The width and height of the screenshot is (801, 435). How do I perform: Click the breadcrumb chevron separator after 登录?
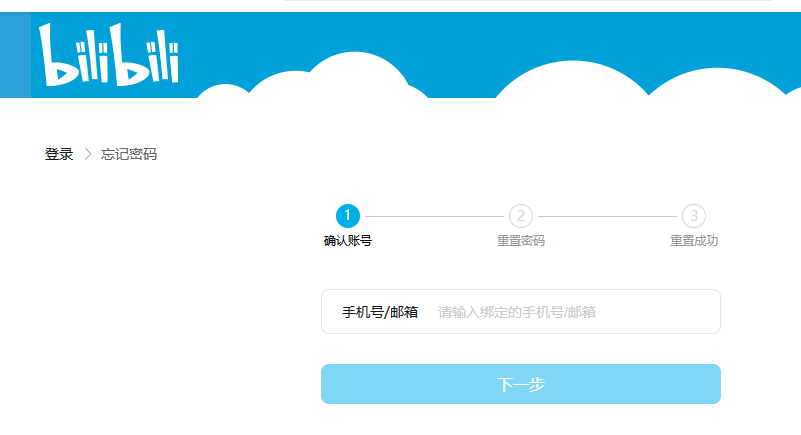click(x=88, y=154)
